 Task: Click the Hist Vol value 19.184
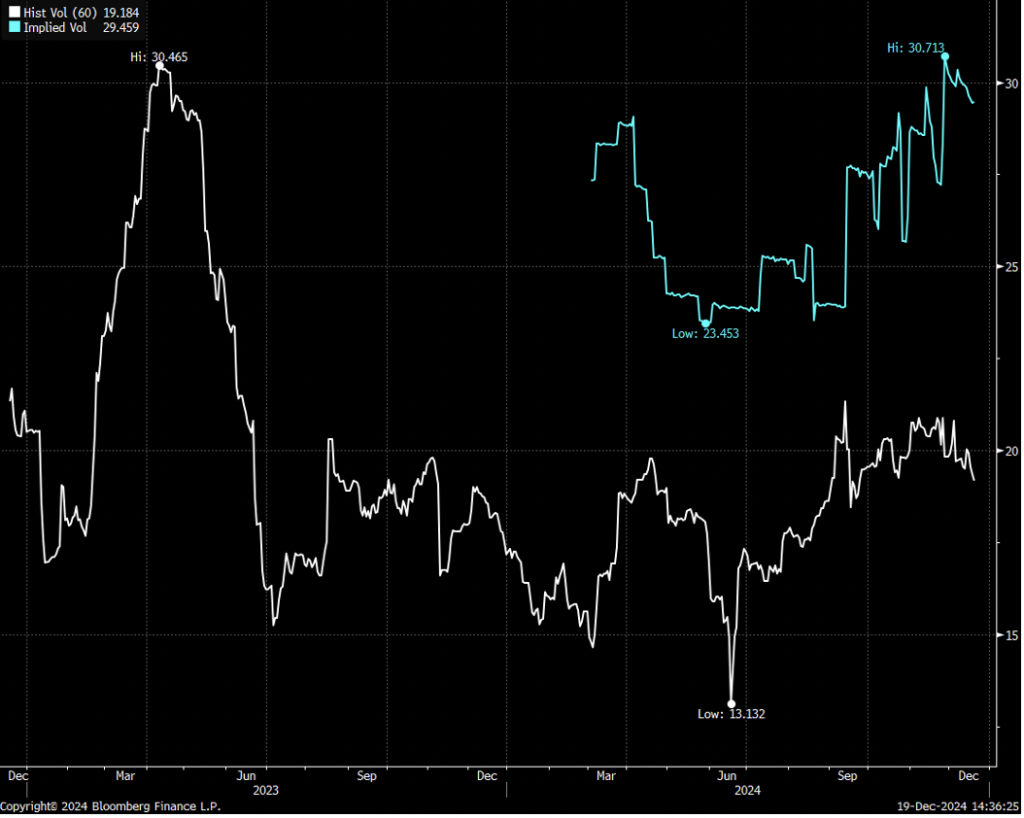click(x=121, y=12)
